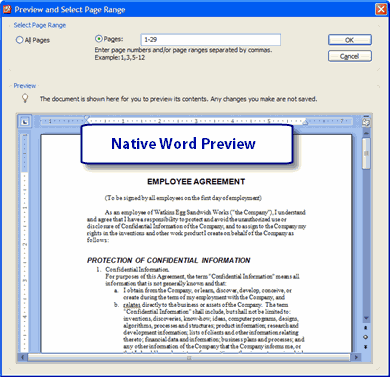Click the horizontal scrollbar right arrow

(356, 357)
